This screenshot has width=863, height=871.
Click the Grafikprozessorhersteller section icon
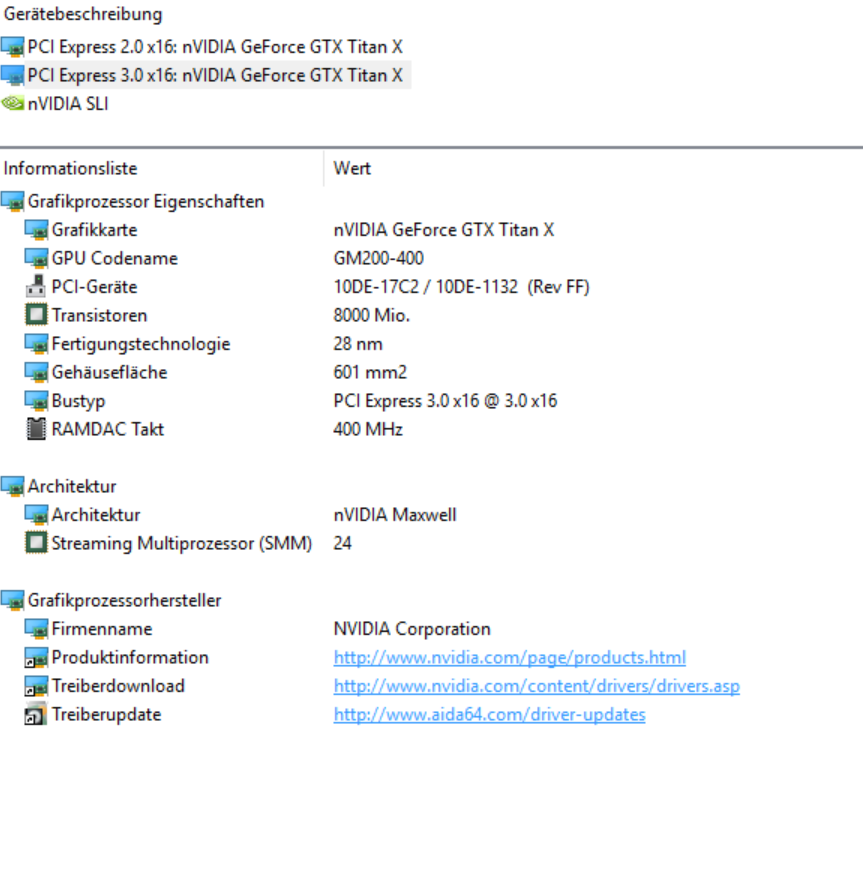tap(13, 600)
